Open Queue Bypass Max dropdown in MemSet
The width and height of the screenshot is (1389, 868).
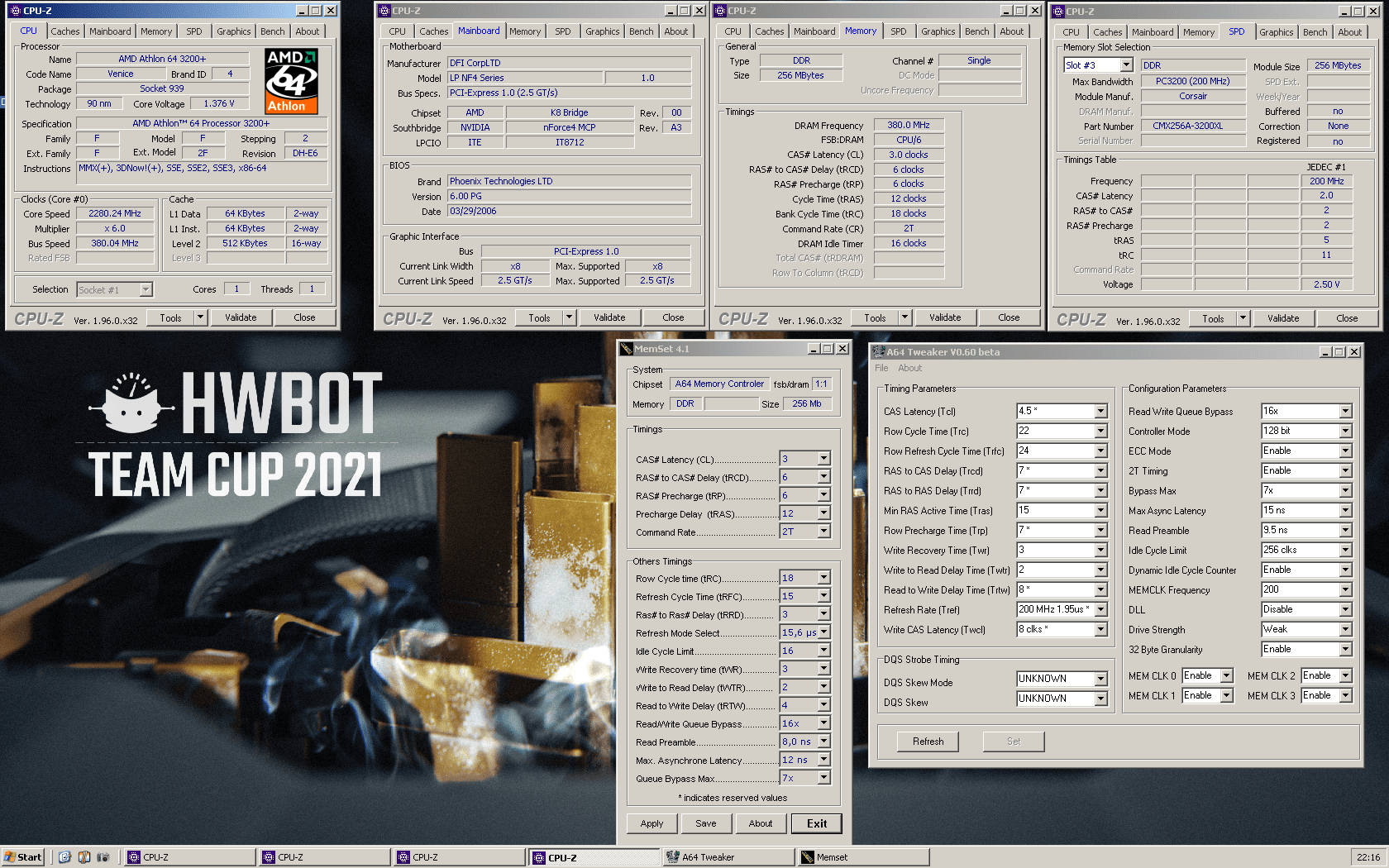[x=823, y=778]
